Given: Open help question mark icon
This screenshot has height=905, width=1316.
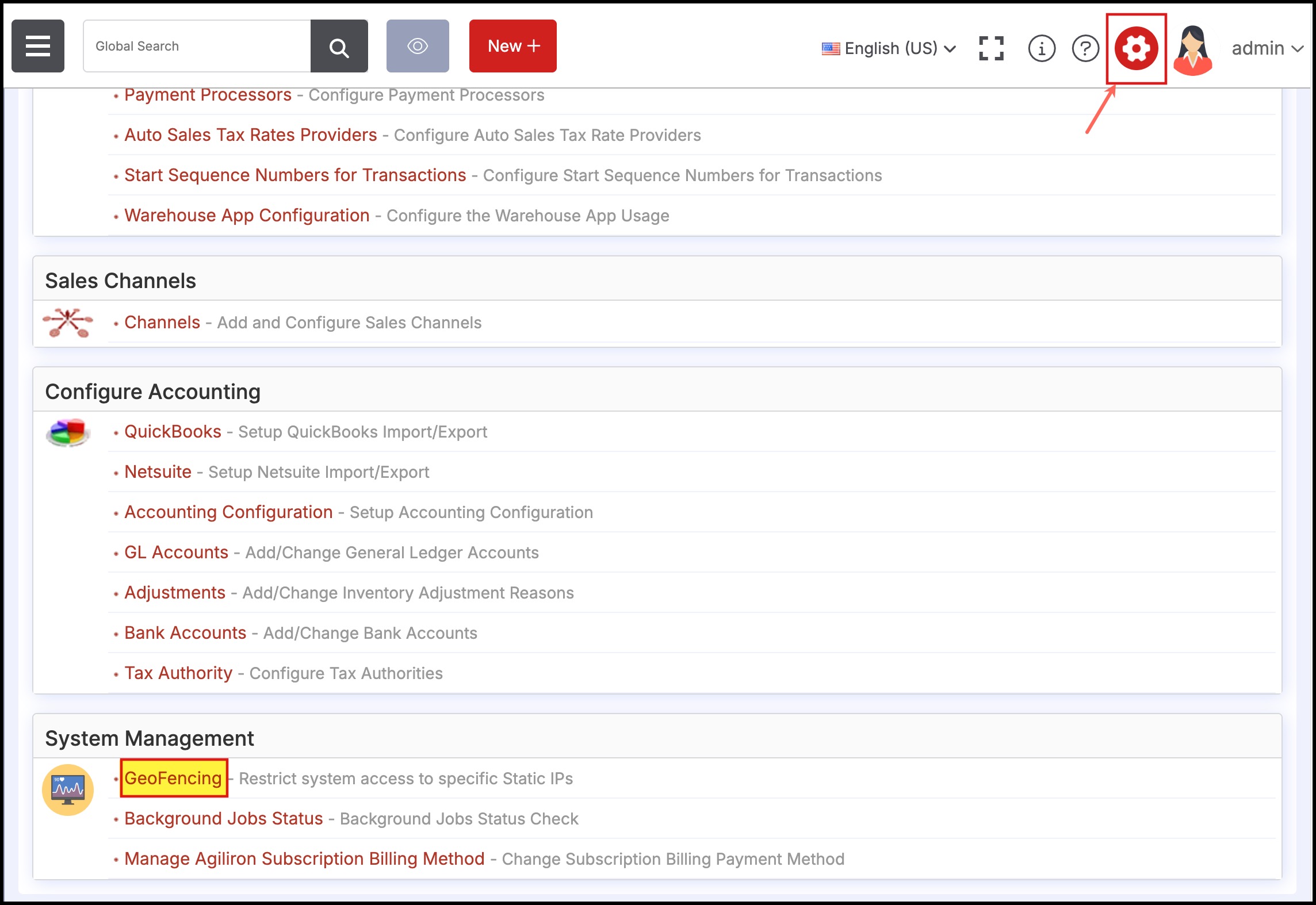Looking at the screenshot, I should pyautogui.click(x=1085, y=48).
